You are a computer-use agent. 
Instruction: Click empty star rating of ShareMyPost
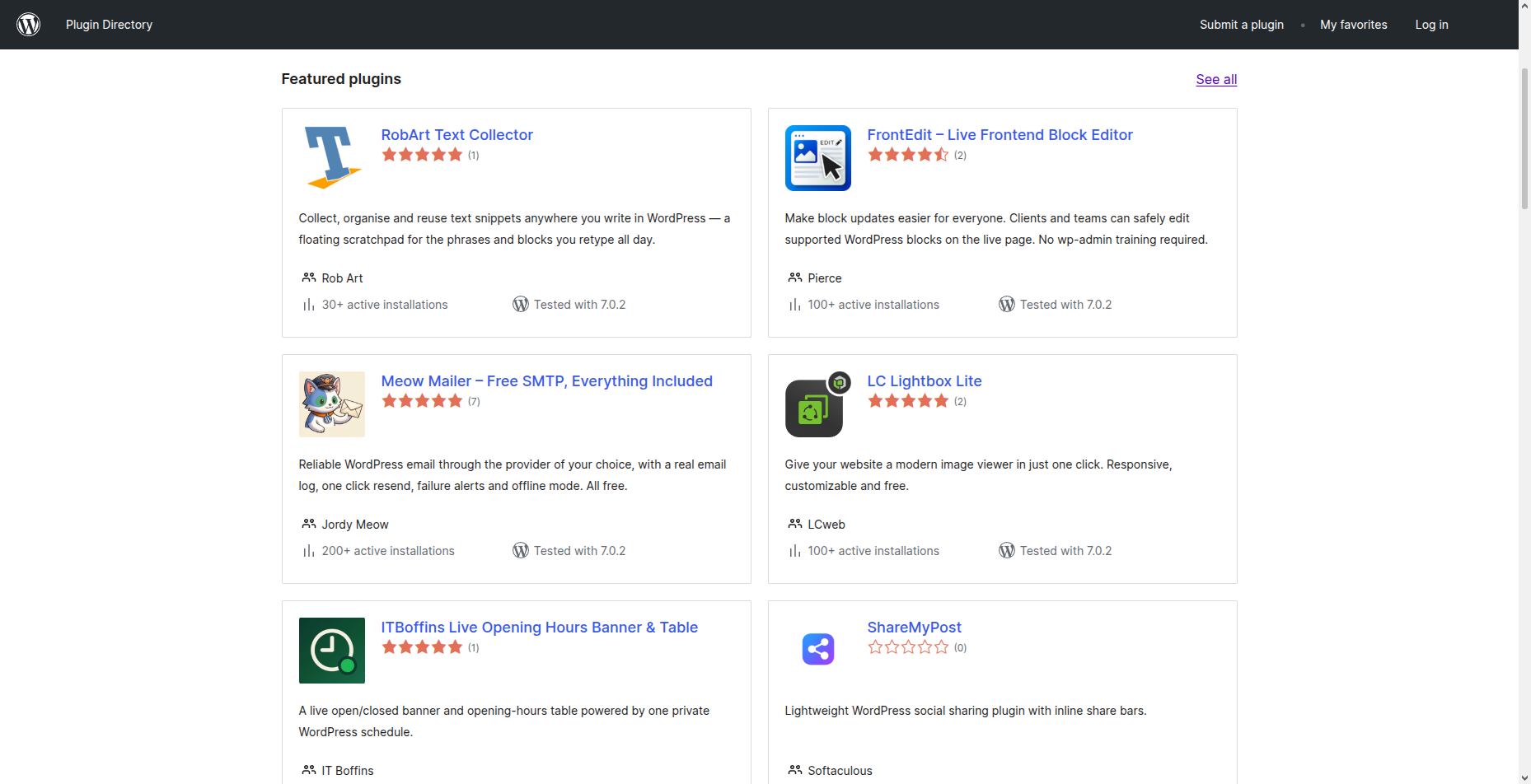[908, 647]
